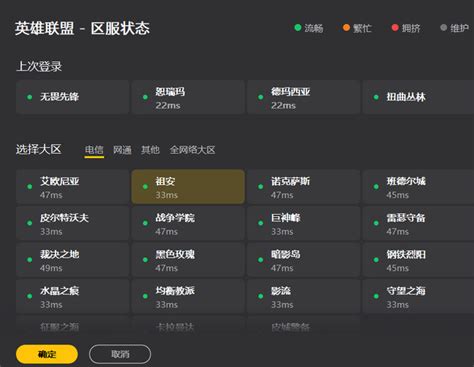Select the 影流 server
Viewport: 474px width, 367px height.
point(304,296)
